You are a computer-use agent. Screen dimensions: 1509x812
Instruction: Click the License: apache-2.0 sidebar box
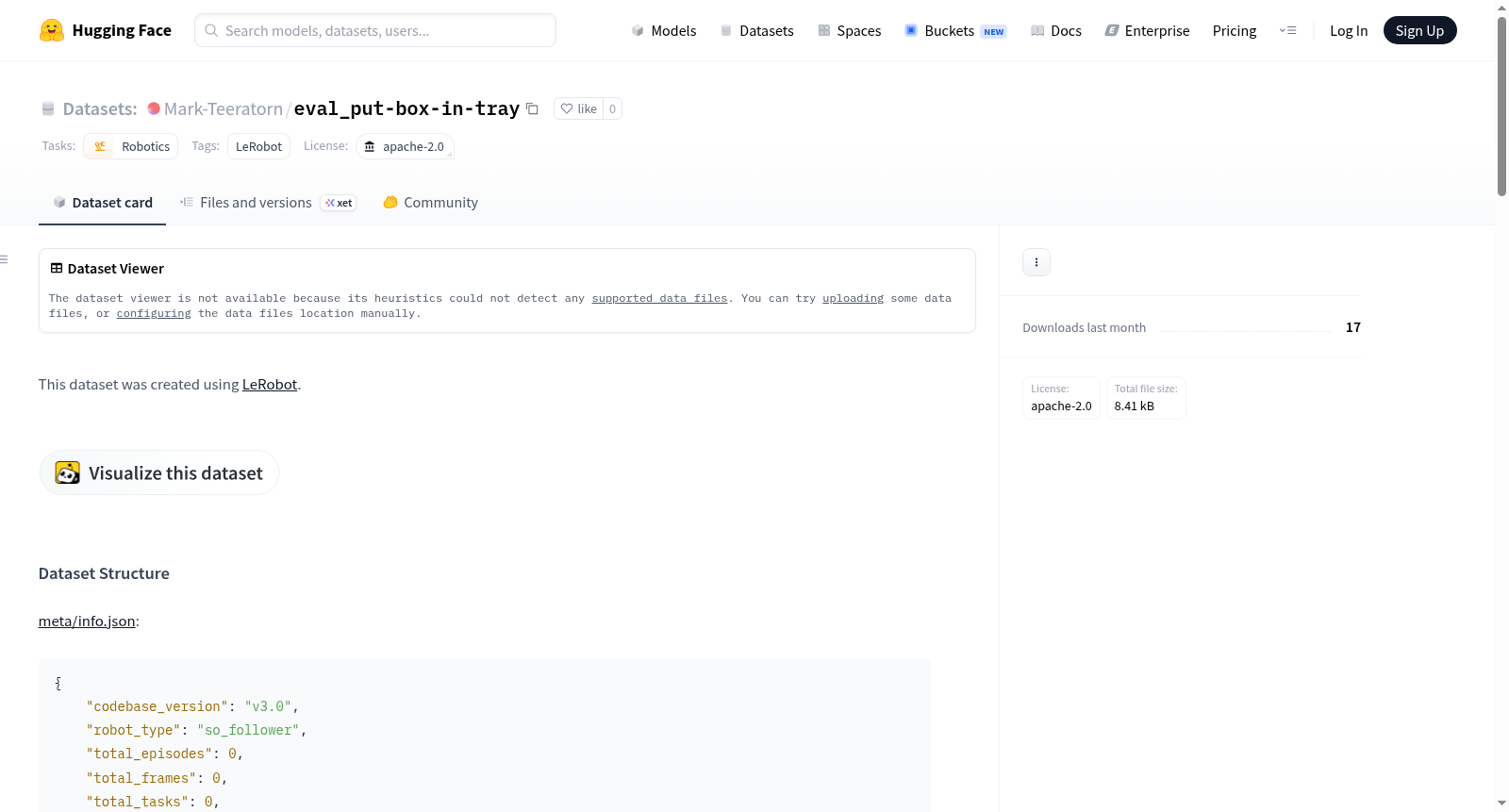(x=1061, y=398)
